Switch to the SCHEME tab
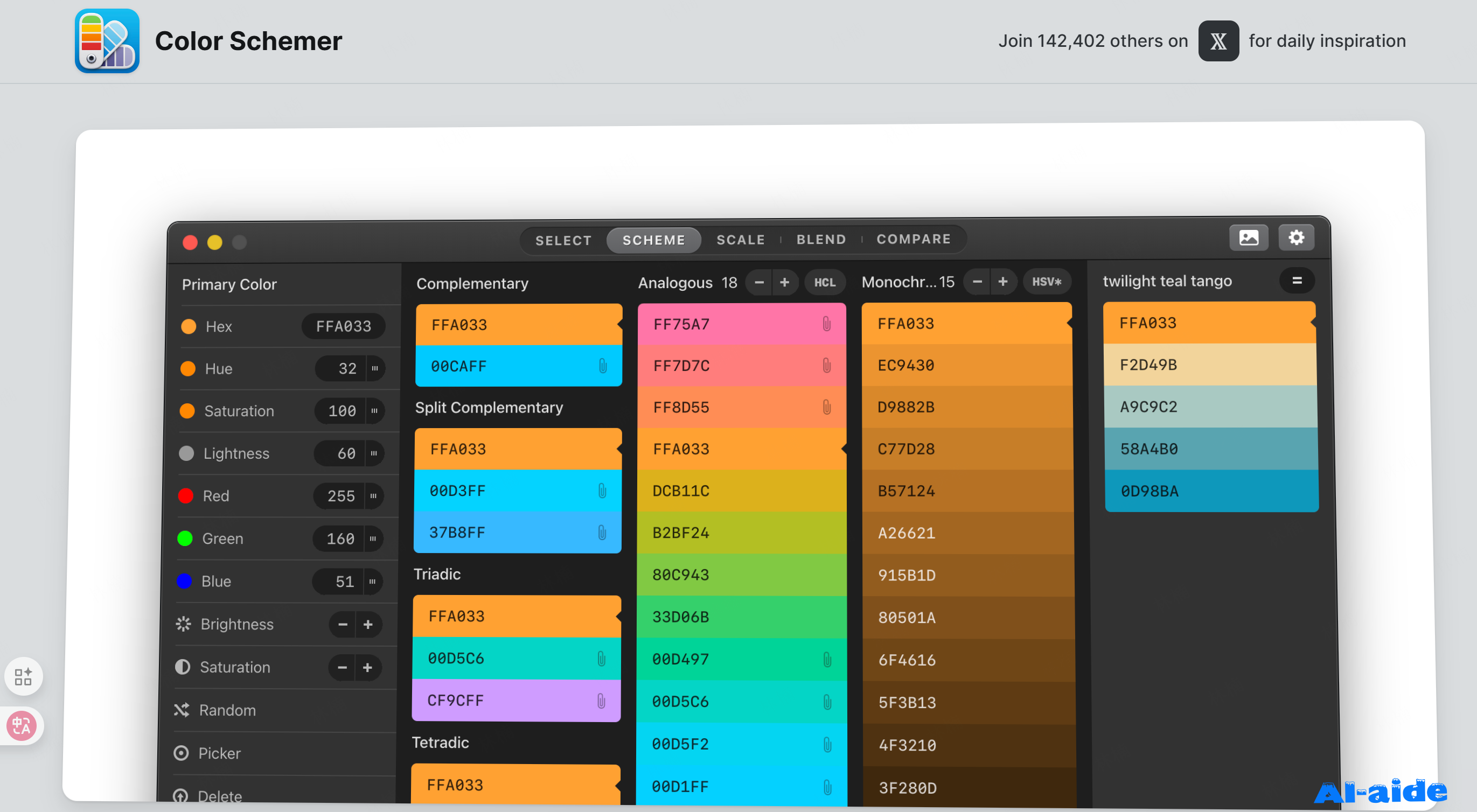The height and width of the screenshot is (812, 1477). coord(653,240)
